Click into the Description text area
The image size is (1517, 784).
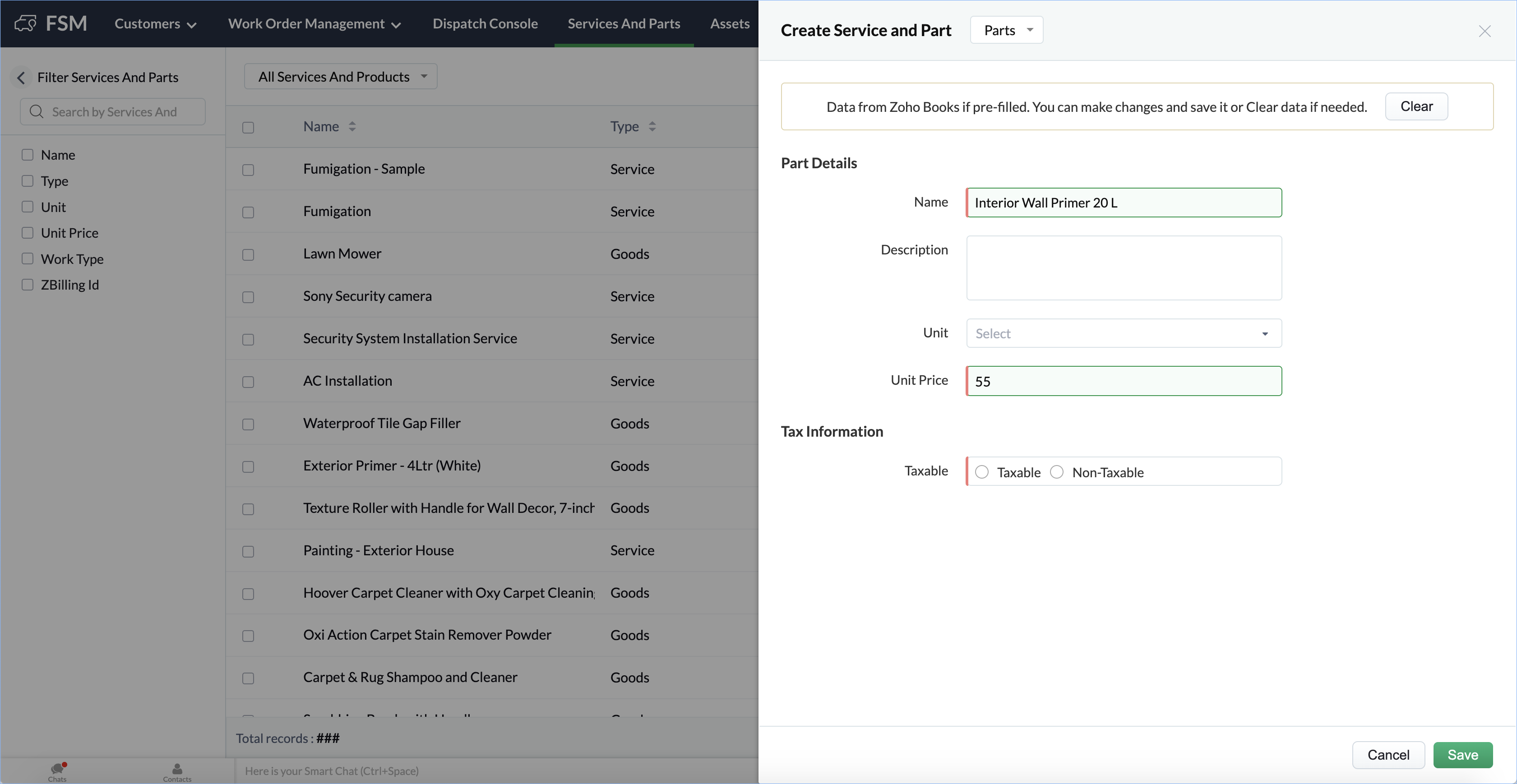pos(1123,268)
